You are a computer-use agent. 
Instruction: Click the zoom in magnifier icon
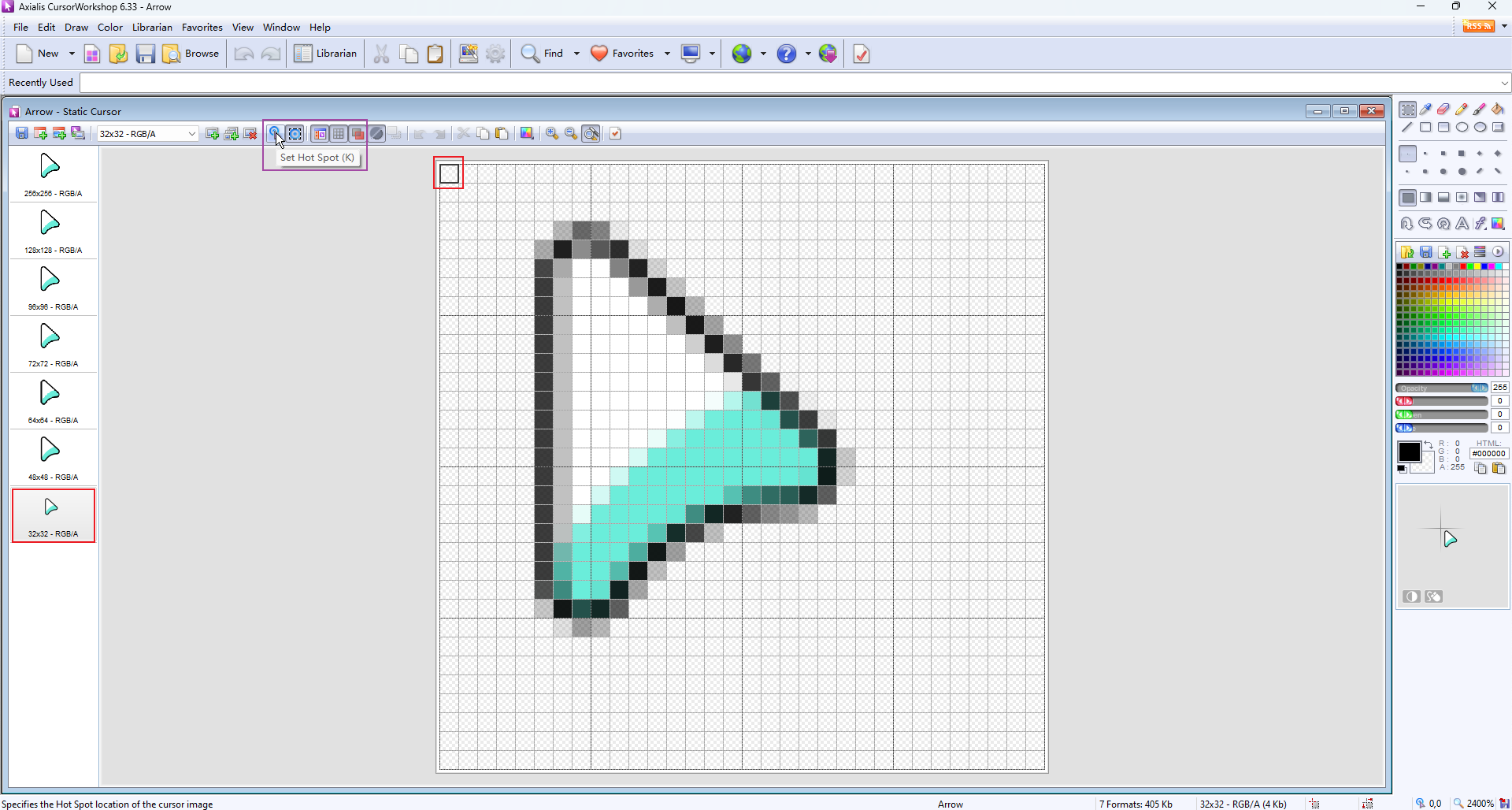pos(552,134)
